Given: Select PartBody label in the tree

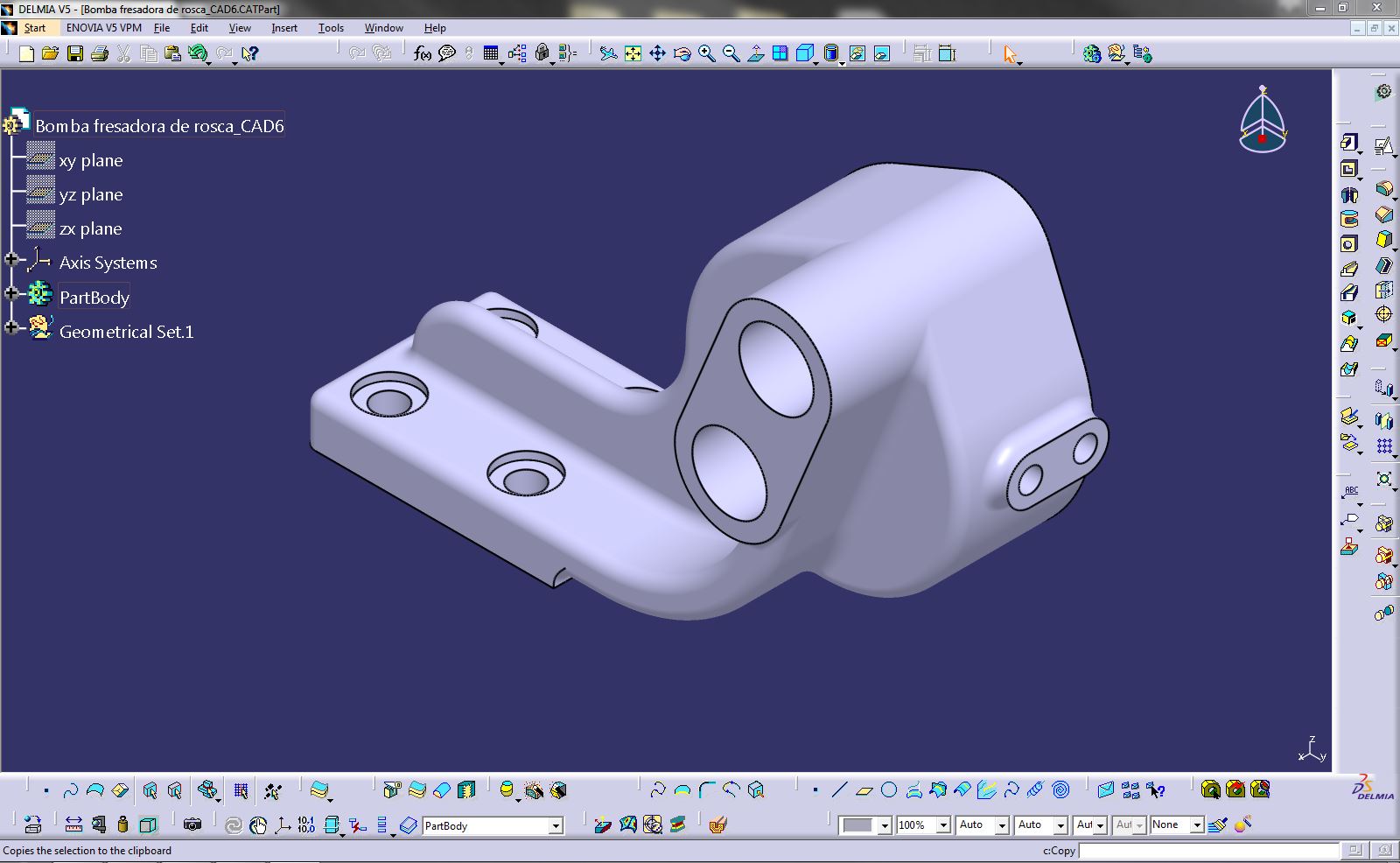Looking at the screenshot, I should click(94, 298).
